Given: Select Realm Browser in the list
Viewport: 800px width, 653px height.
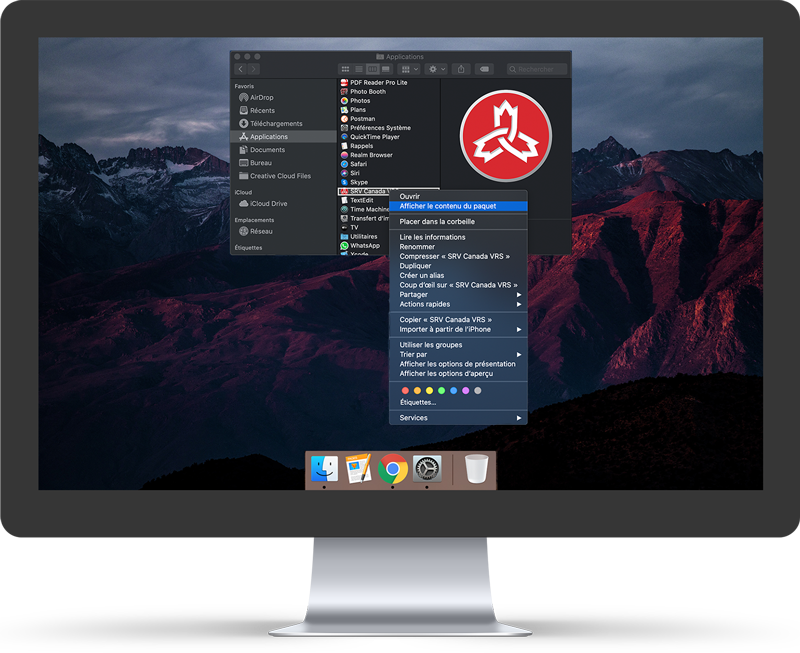Looking at the screenshot, I should pos(389,155).
